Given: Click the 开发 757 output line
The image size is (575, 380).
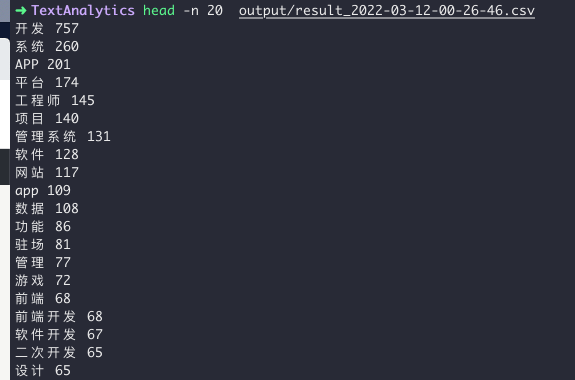Looking at the screenshot, I should click(47, 28).
